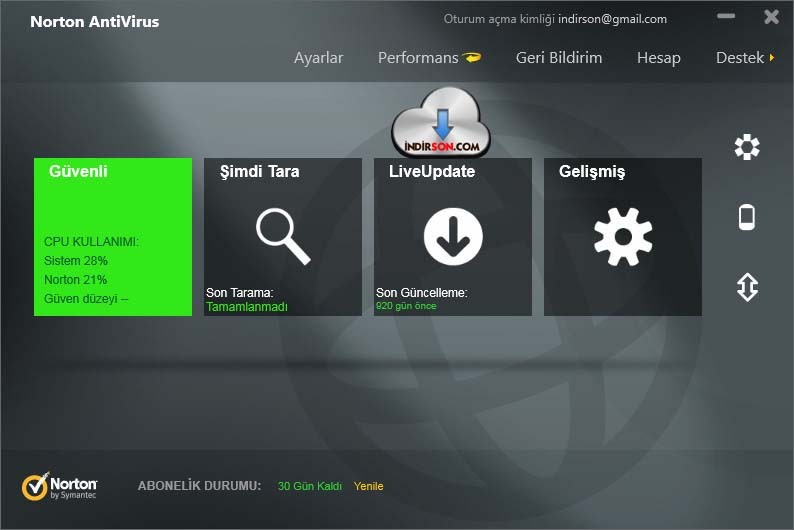Close the Norton AntiVirus window

pyautogui.click(x=772, y=17)
